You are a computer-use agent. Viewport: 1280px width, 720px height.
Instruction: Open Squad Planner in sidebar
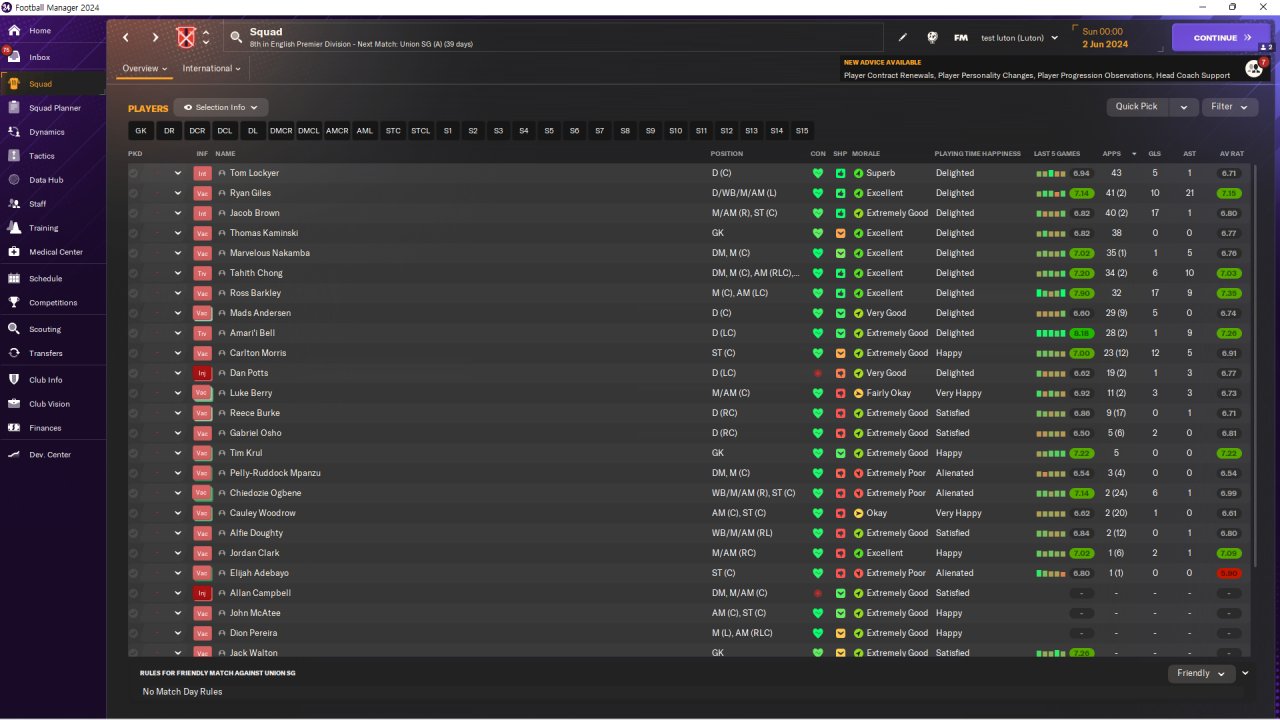pos(53,108)
